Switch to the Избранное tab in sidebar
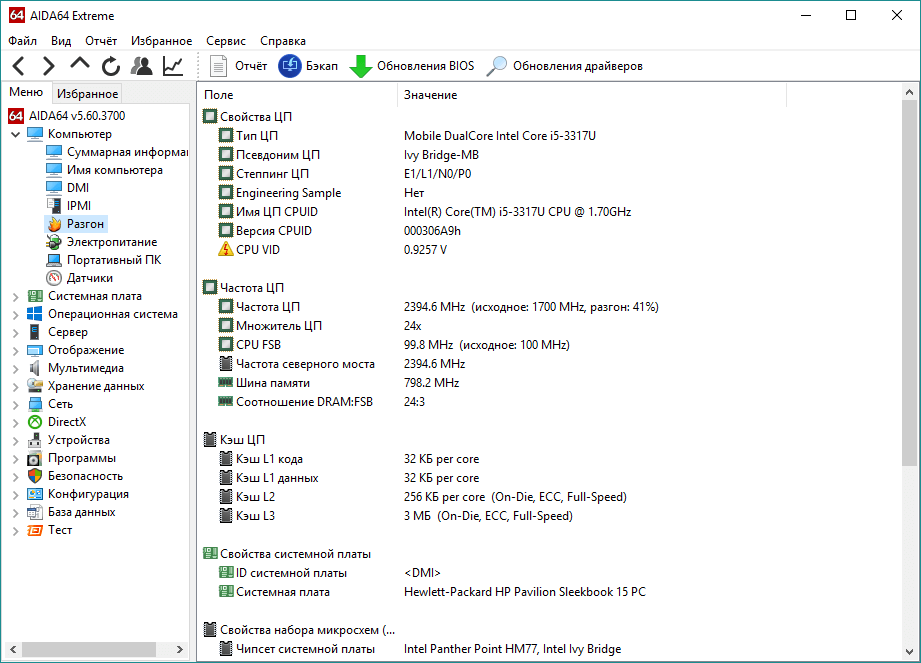This screenshot has width=921, height=663. (x=88, y=93)
